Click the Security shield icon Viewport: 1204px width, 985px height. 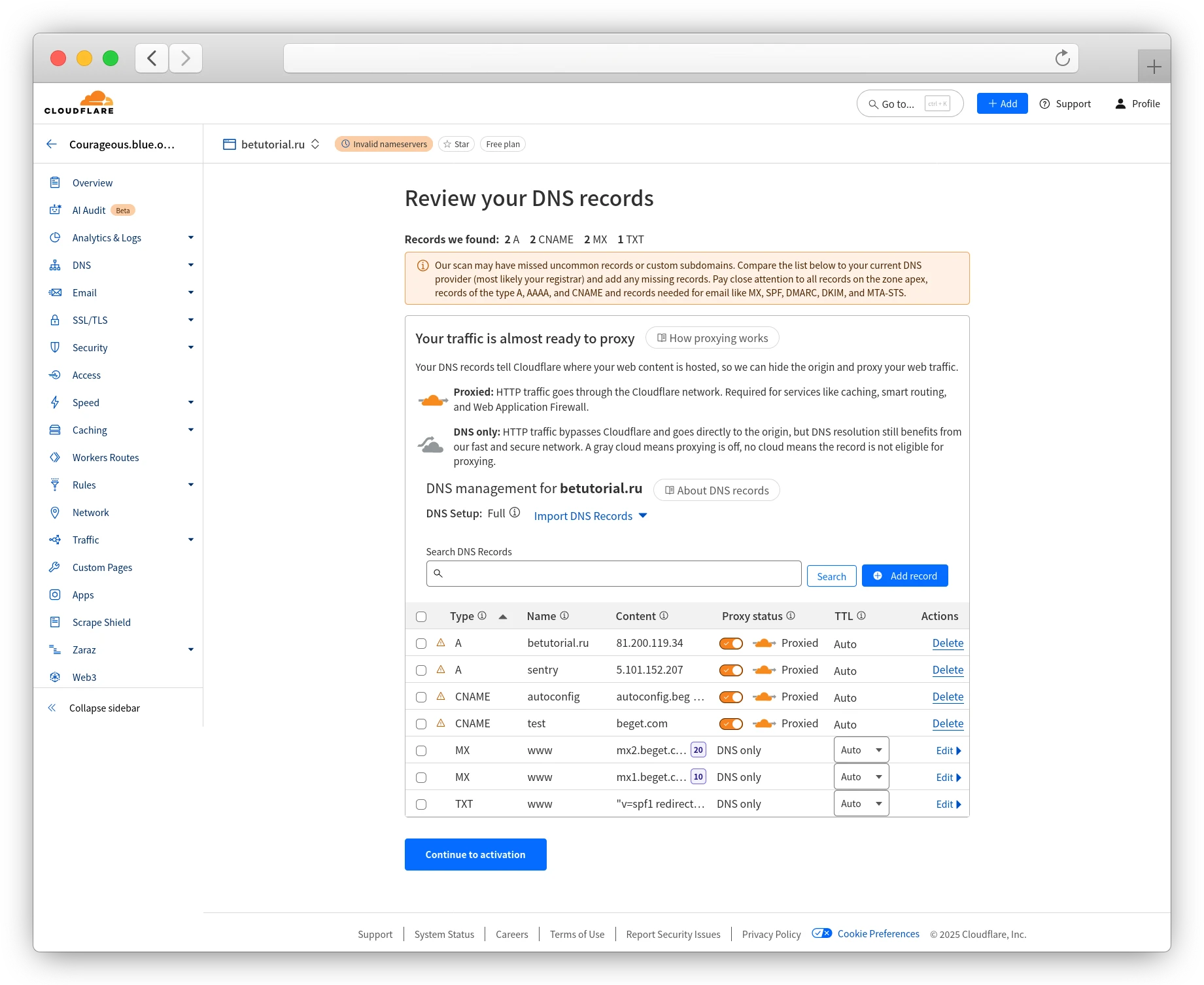coord(56,347)
